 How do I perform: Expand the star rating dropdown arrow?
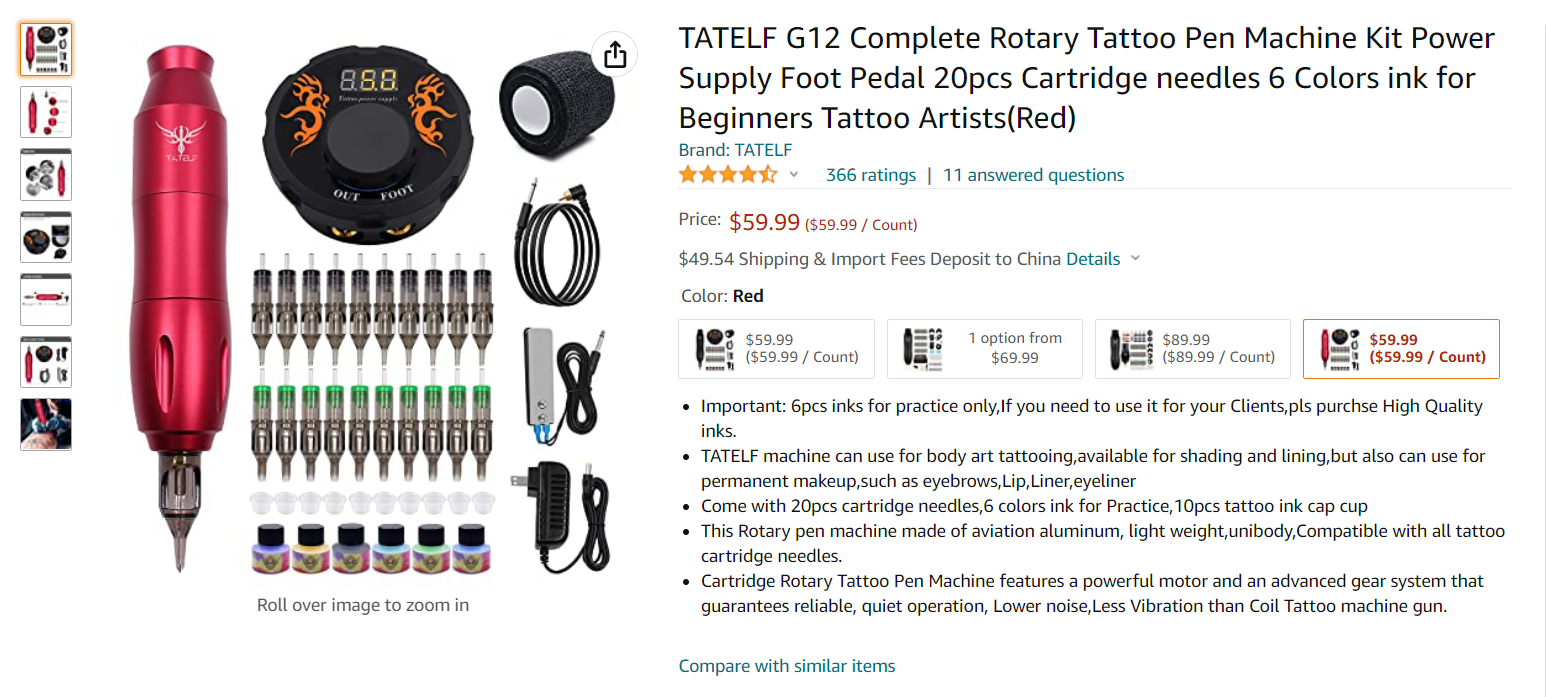point(794,175)
